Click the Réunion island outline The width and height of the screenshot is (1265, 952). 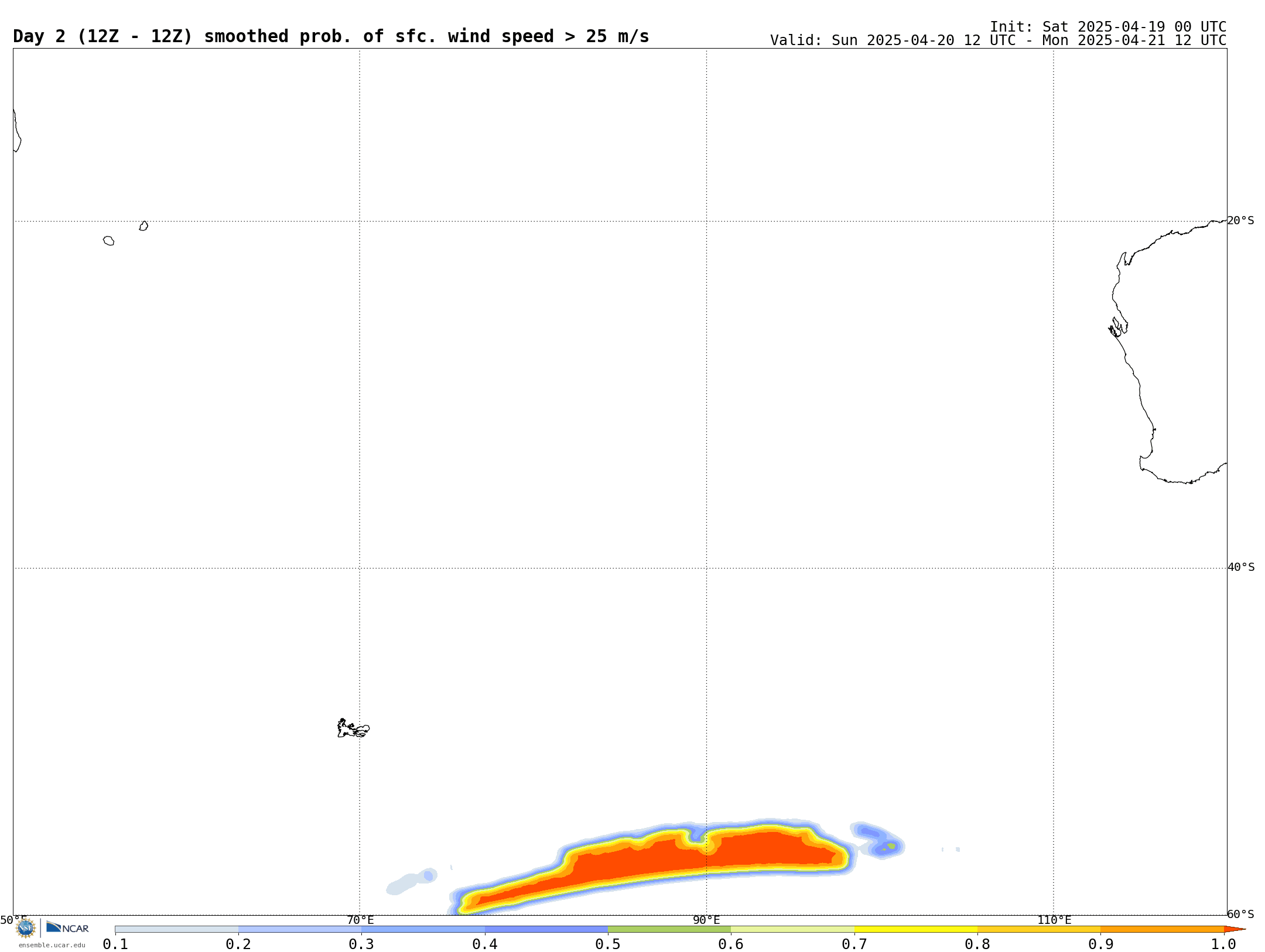(108, 241)
